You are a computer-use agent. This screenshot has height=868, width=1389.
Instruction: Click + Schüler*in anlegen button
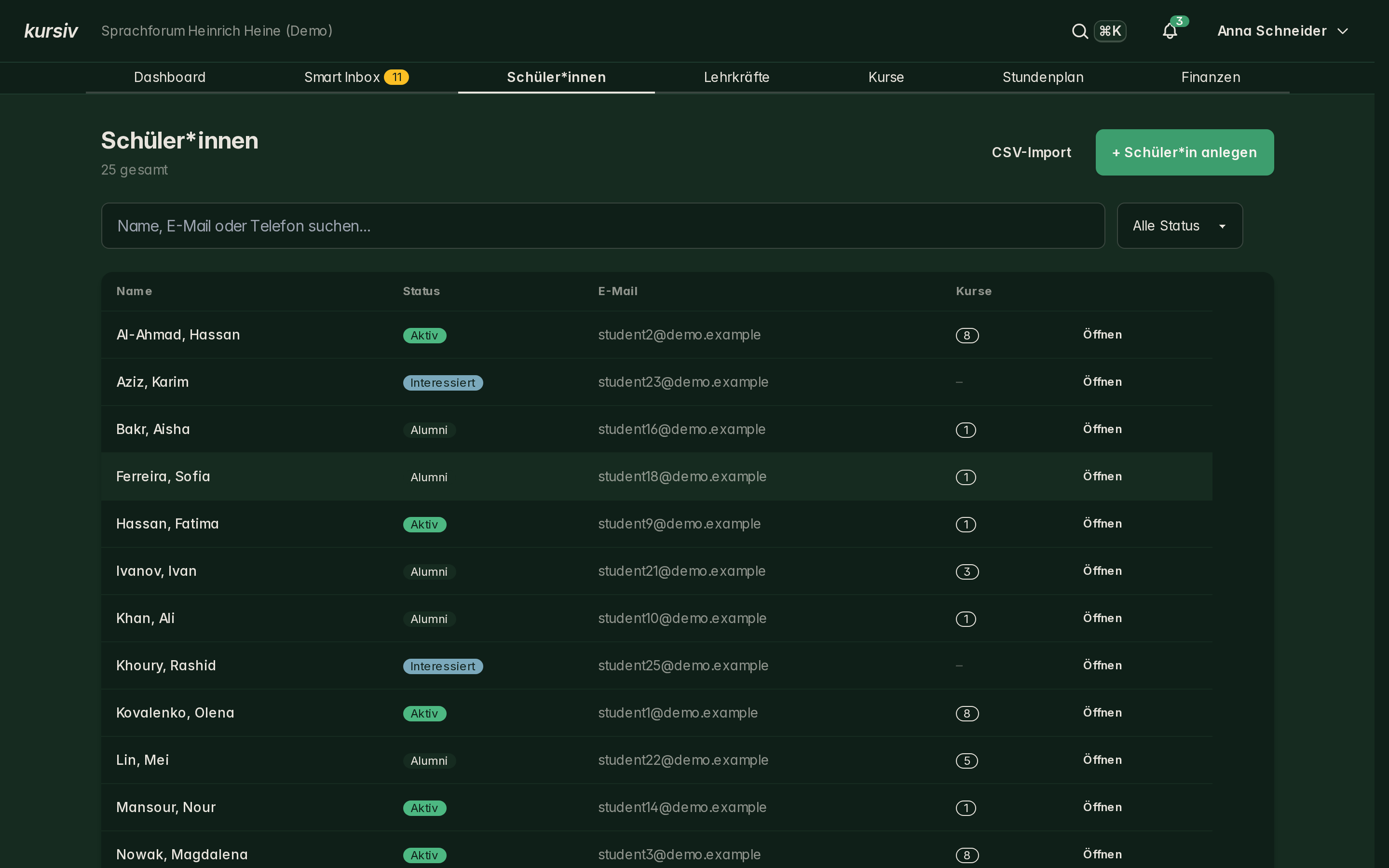[1184, 152]
